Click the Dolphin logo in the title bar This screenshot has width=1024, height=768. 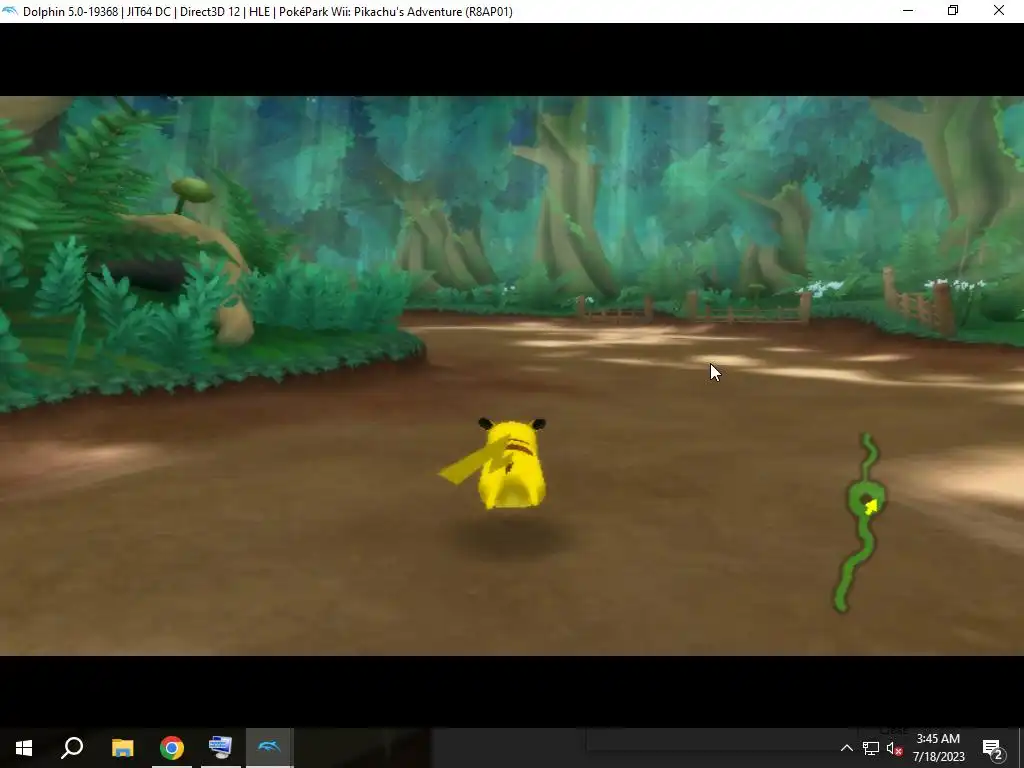[x=10, y=11]
